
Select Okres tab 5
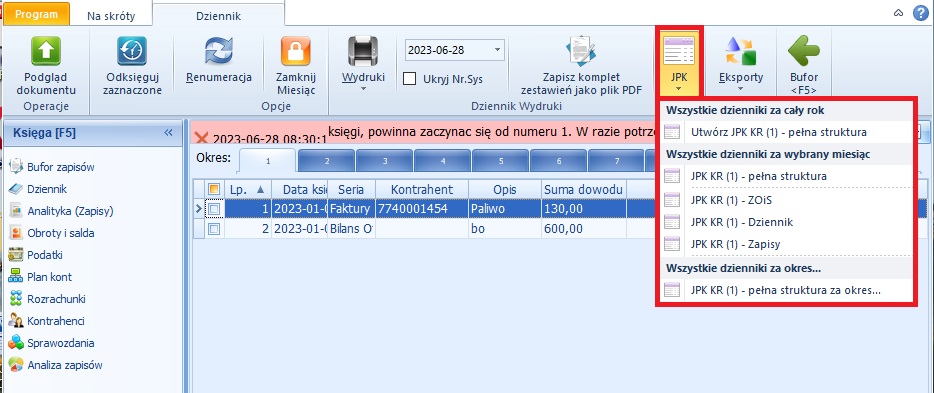[500, 161]
